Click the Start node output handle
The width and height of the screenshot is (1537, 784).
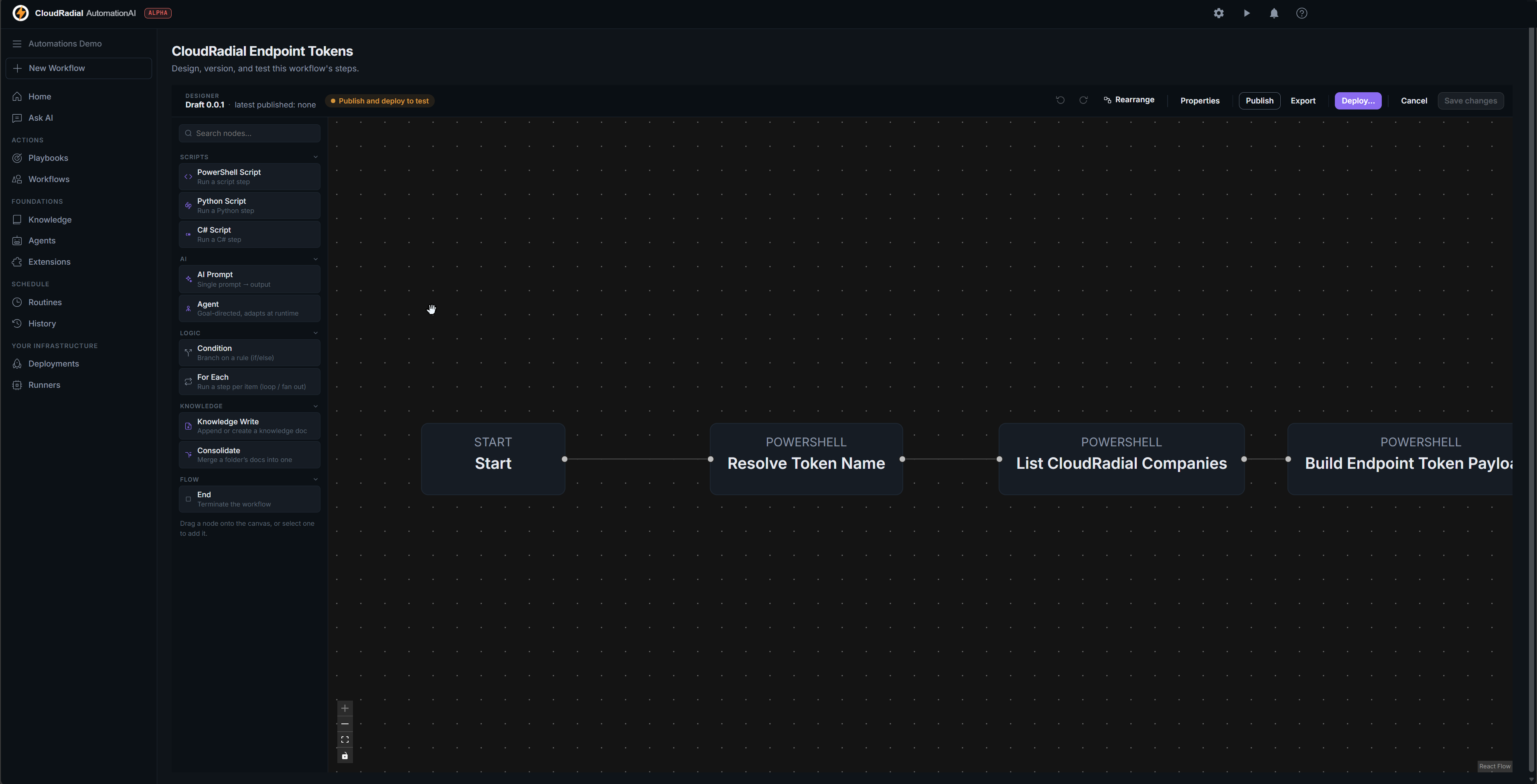564,459
